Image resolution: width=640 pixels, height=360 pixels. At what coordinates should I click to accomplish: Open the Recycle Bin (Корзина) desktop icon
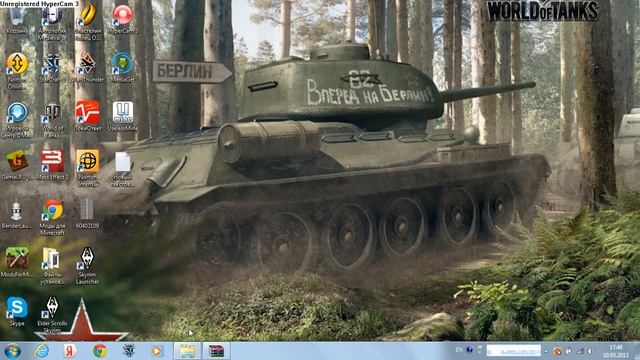17,17
